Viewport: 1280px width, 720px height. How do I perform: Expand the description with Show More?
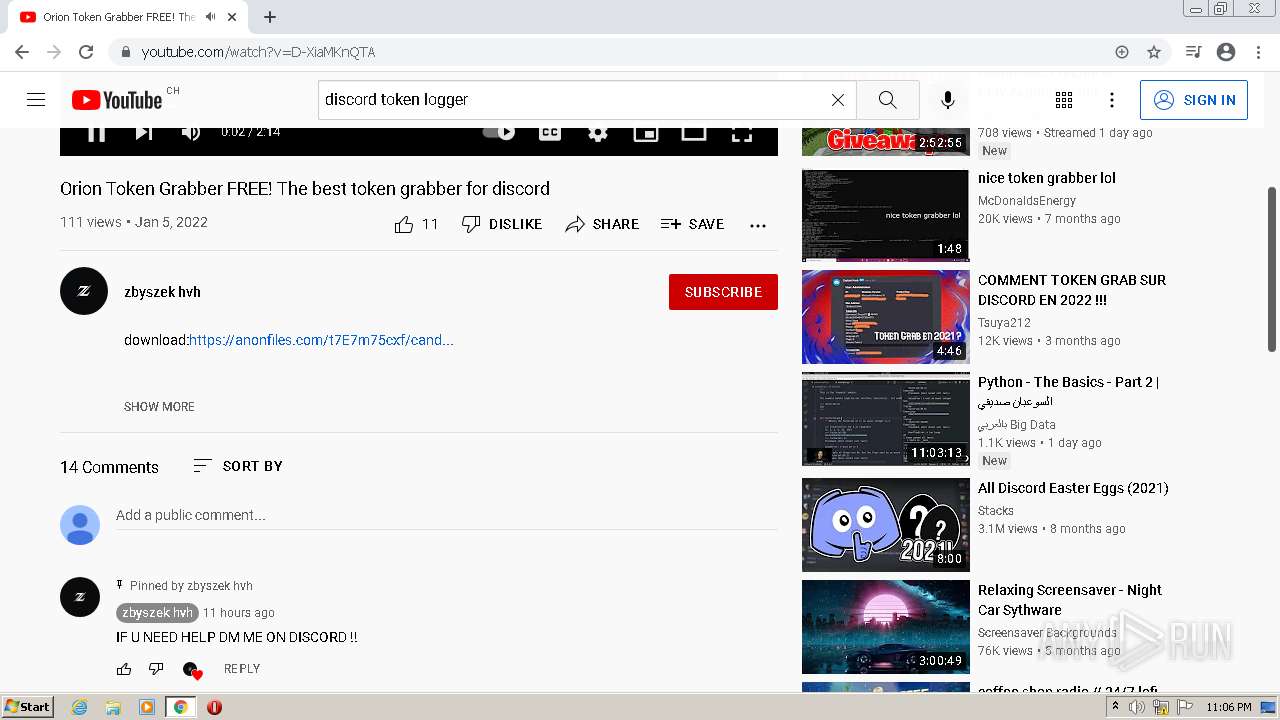tap(159, 407)
